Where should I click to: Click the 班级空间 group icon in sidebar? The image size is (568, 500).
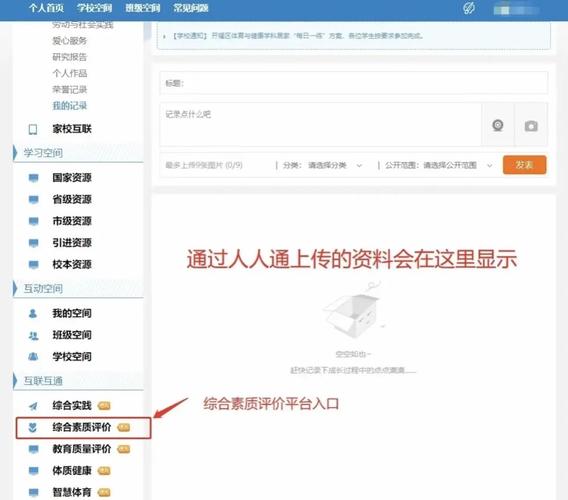coord(33,336)
